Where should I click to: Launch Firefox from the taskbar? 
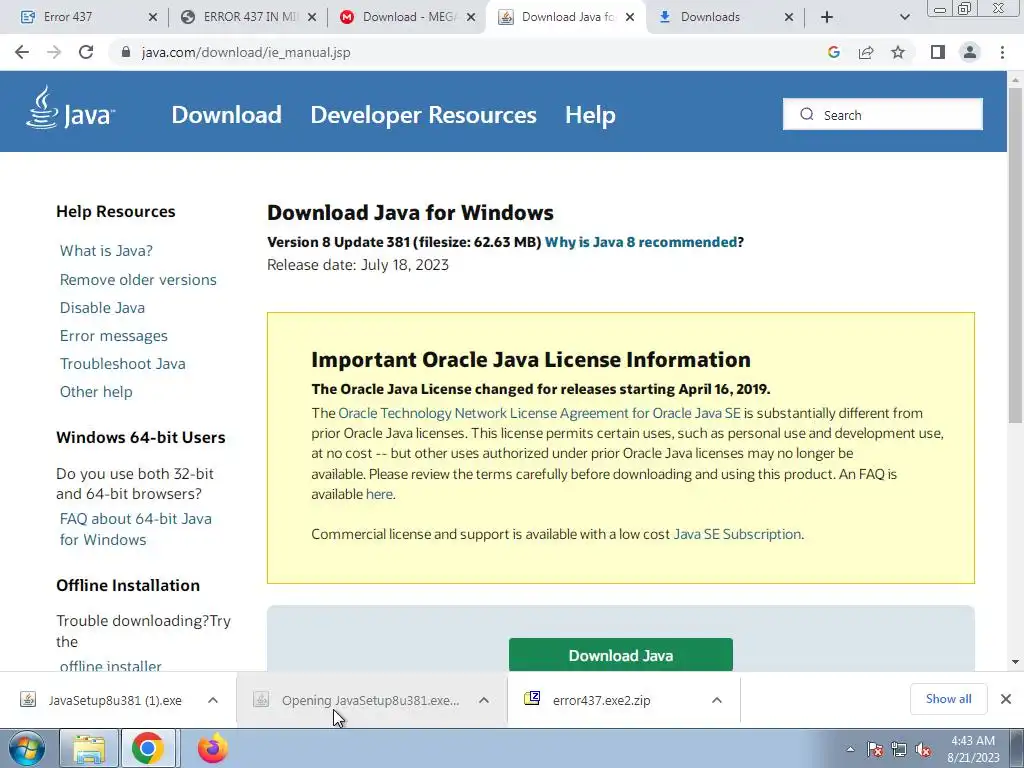coord(212,748)
